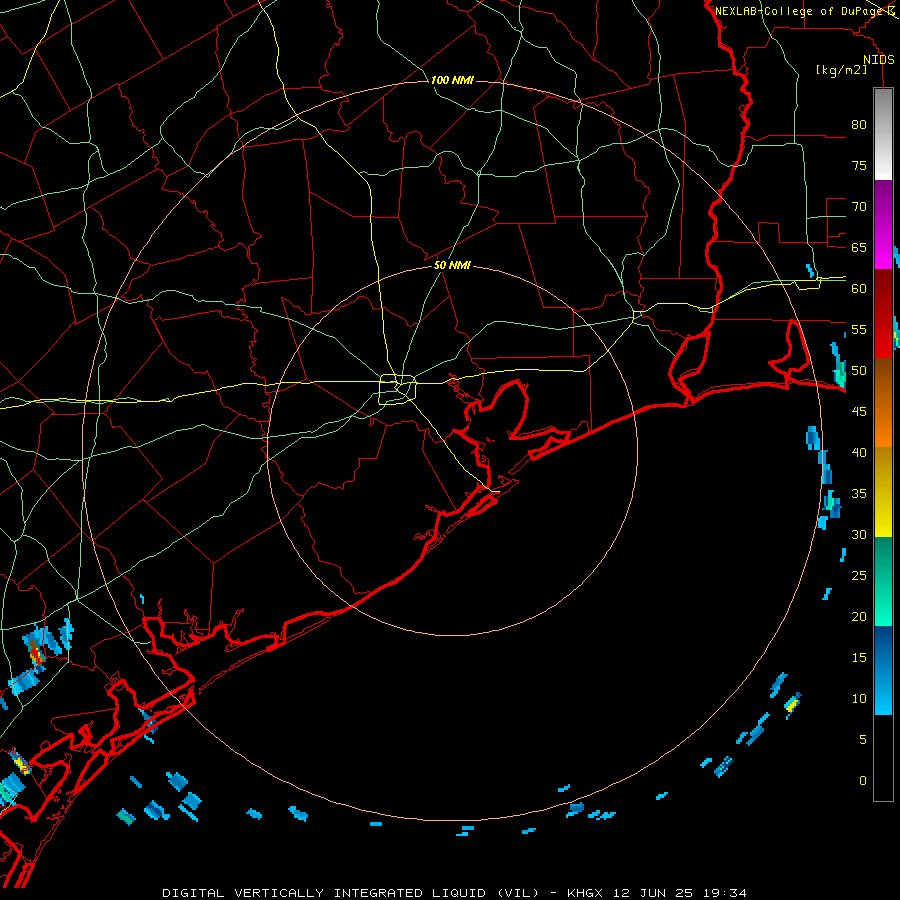Click the "50 NMI" range ring label
The image size is (900, 900).
pos(452,265)
